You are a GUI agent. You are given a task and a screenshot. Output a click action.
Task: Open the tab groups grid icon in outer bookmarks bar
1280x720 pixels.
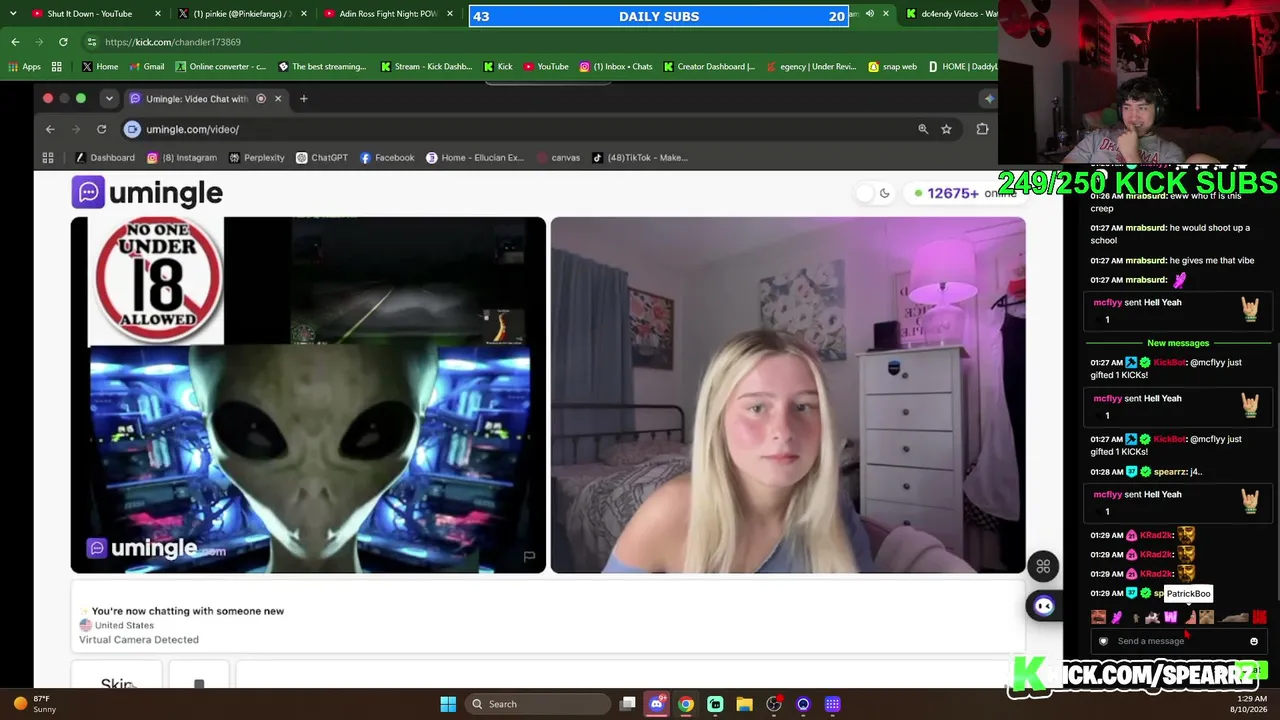tap(57, 67)
